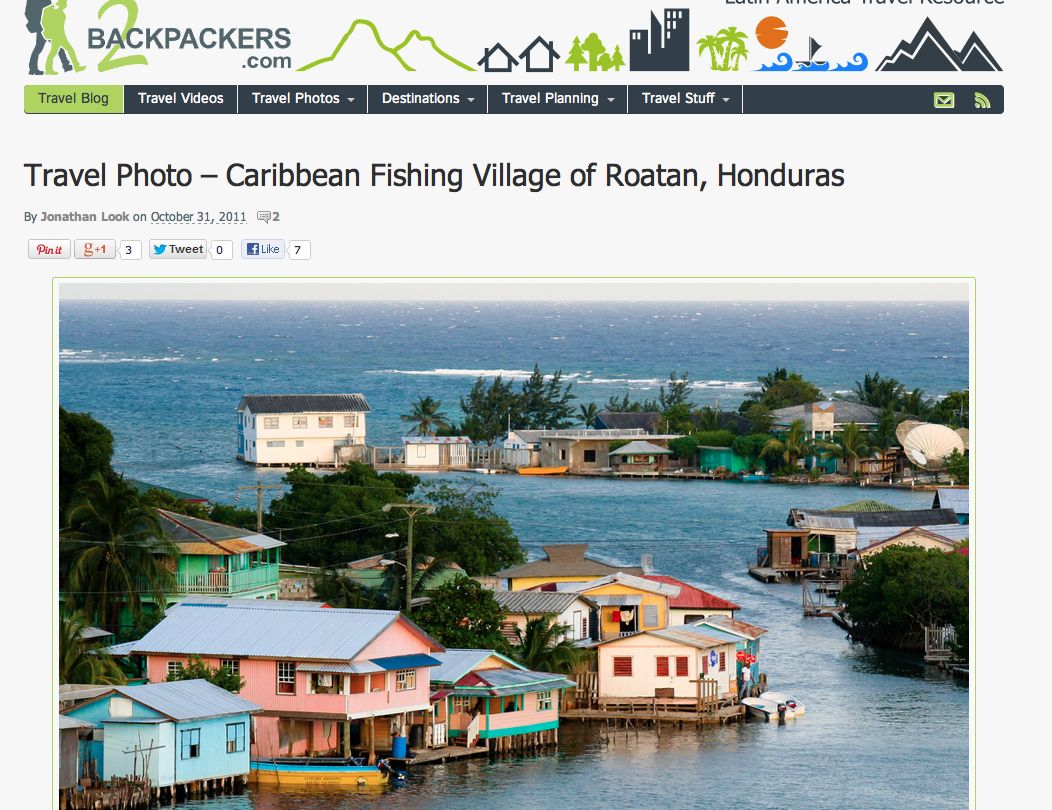
Task: Click the article title heading
Action: point(434,176)
